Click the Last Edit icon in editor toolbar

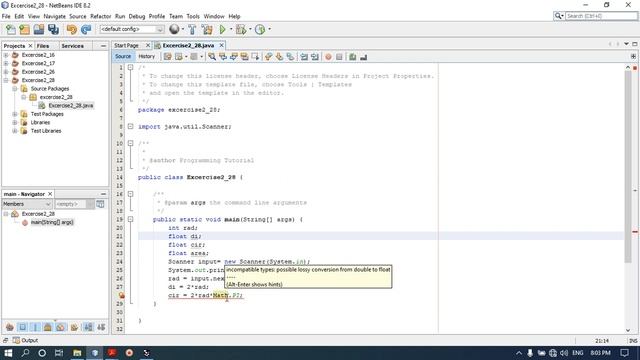coord(168,57)
